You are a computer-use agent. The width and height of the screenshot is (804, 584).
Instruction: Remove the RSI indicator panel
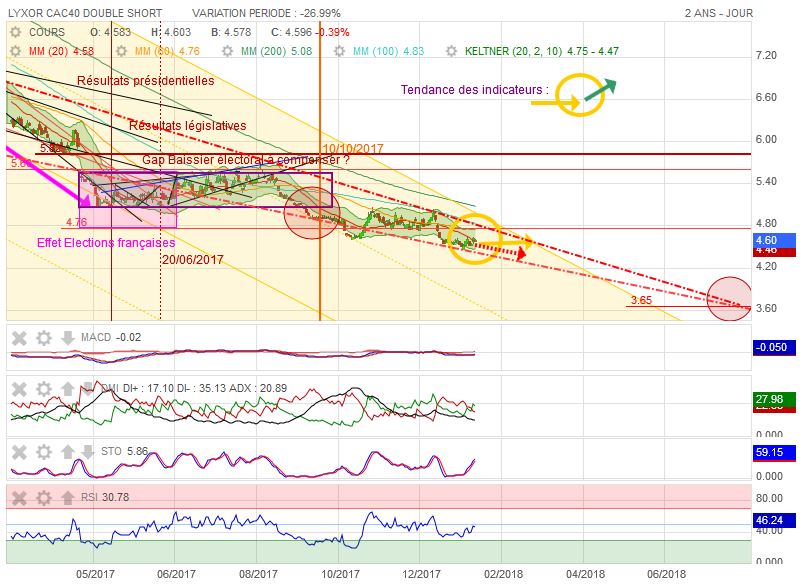(x=19, y=498)
